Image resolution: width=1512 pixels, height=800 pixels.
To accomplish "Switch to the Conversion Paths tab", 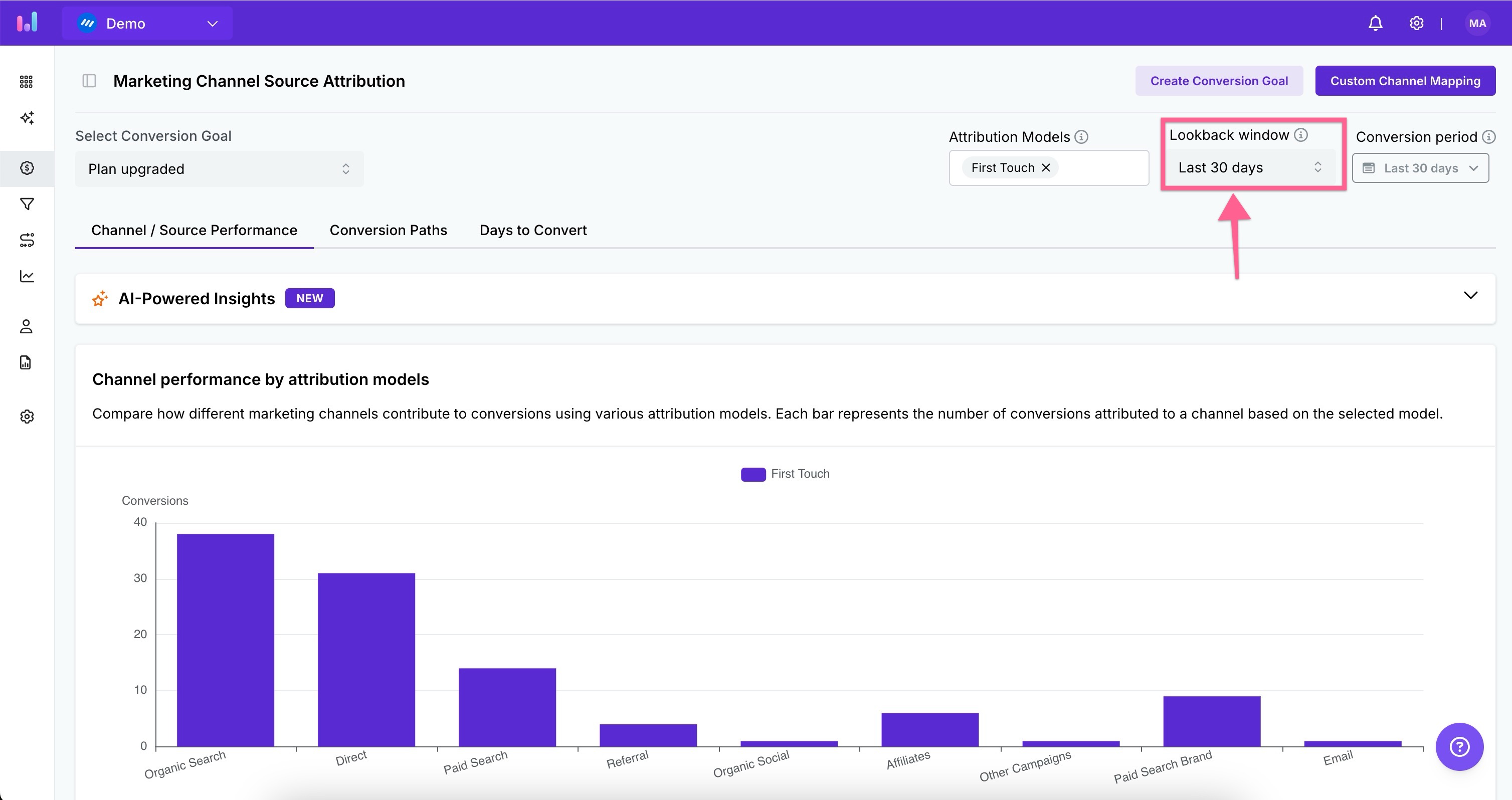I will pyautogui.click(x=388, y=230).
